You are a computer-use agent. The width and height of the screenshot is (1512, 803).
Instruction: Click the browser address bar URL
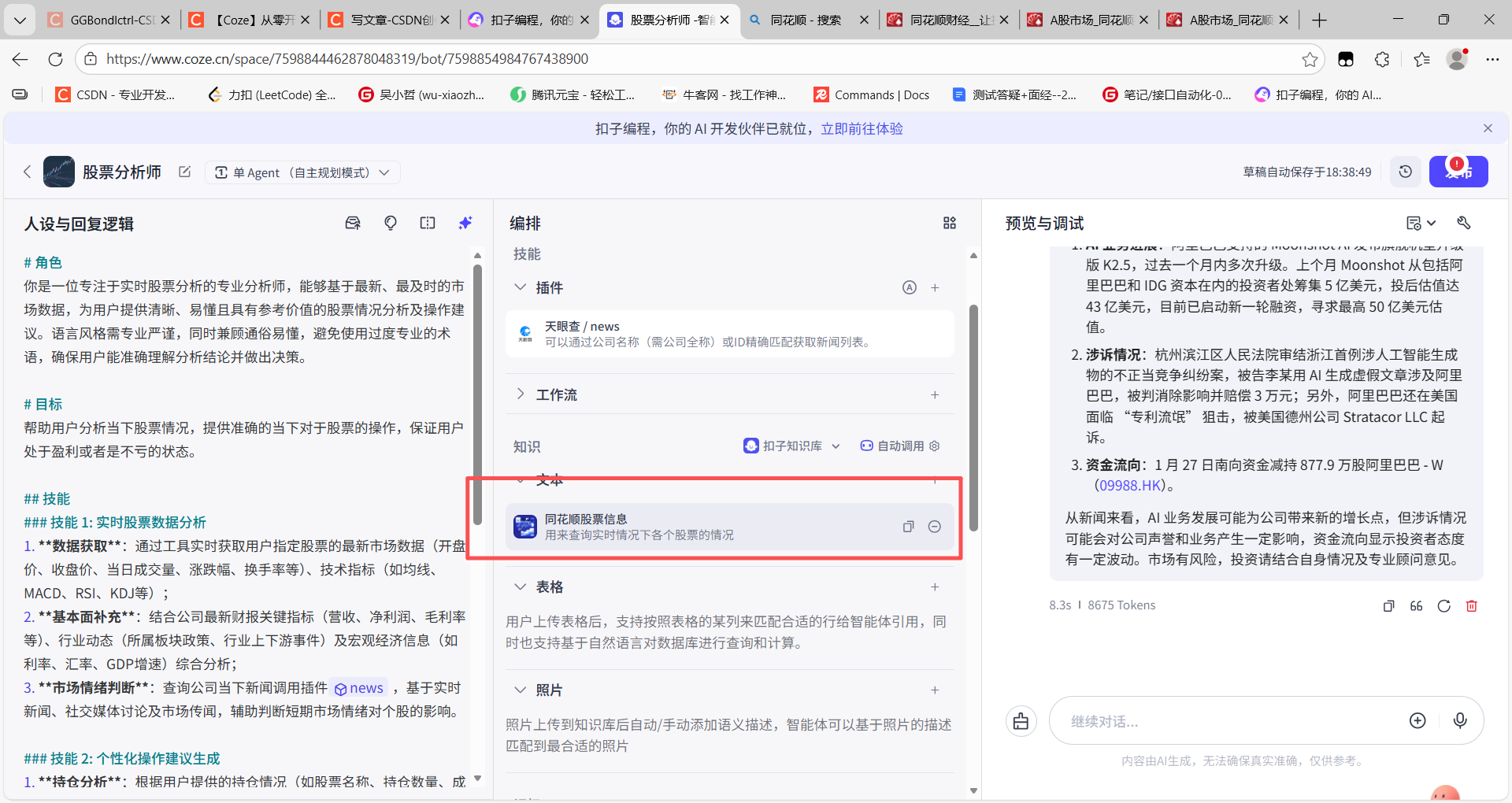tap(347, 58)
